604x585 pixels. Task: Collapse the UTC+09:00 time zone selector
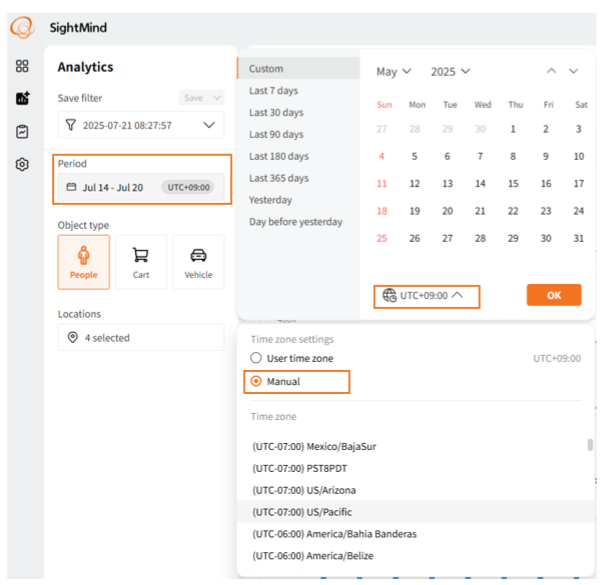click(425, 296)
